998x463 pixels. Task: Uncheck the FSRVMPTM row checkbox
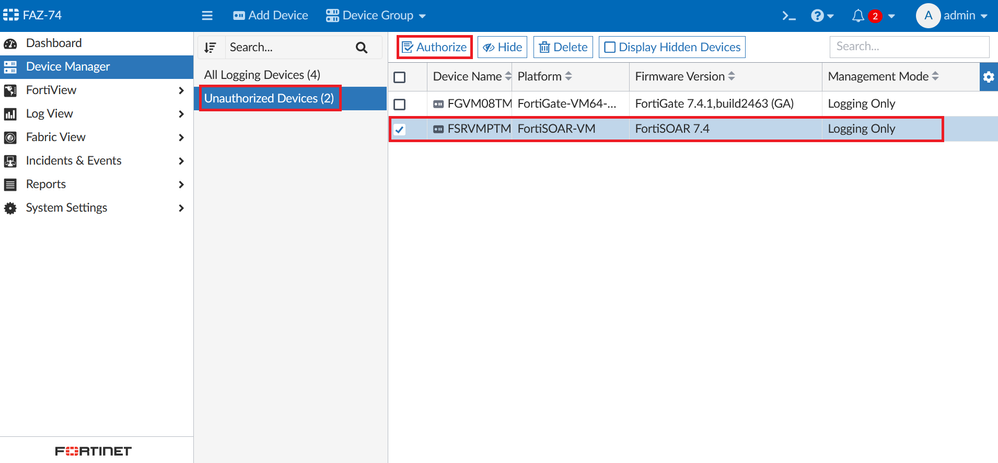400,129
